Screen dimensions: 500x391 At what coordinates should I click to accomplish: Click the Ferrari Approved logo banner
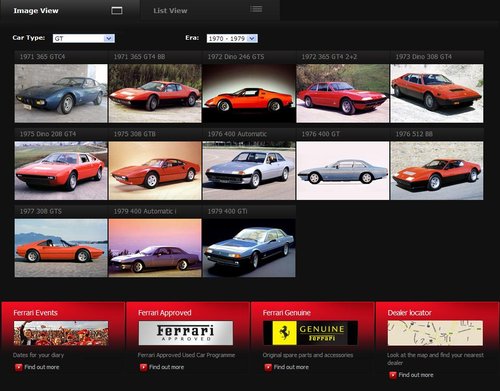coord(186,333)
